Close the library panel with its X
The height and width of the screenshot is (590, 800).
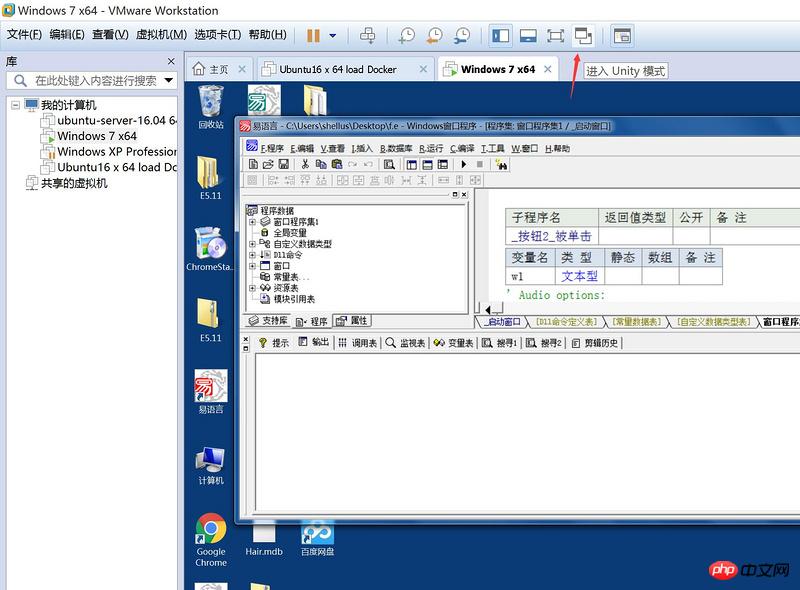[171, 61]
